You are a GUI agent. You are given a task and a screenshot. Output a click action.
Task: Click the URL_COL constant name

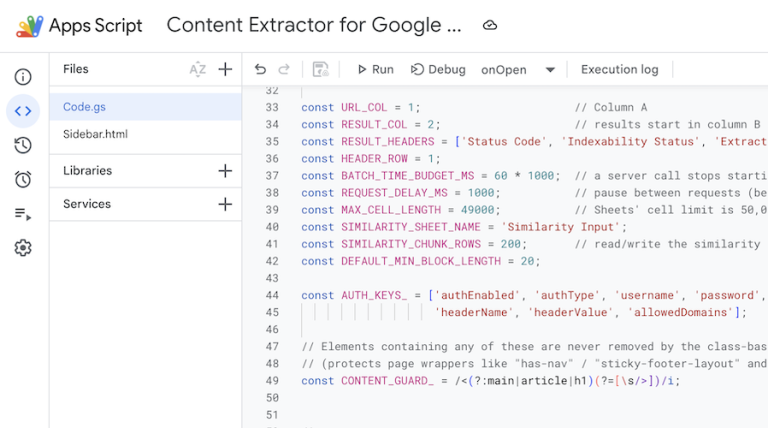point(364,107)
